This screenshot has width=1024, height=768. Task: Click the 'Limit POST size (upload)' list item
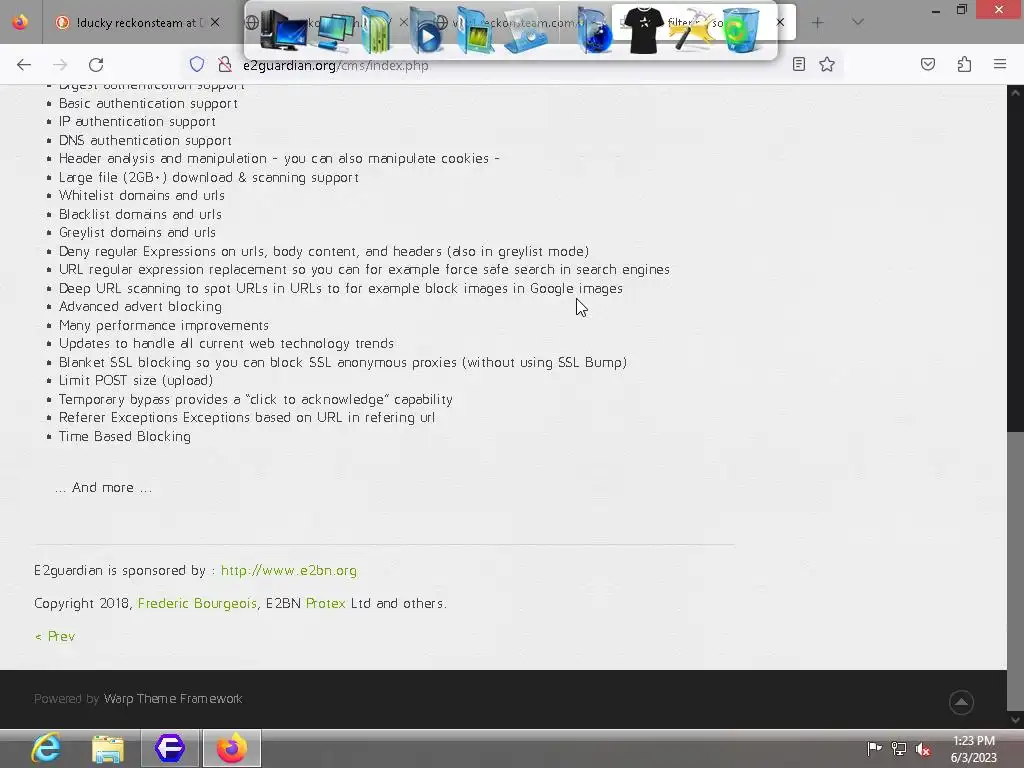(136, 381)
